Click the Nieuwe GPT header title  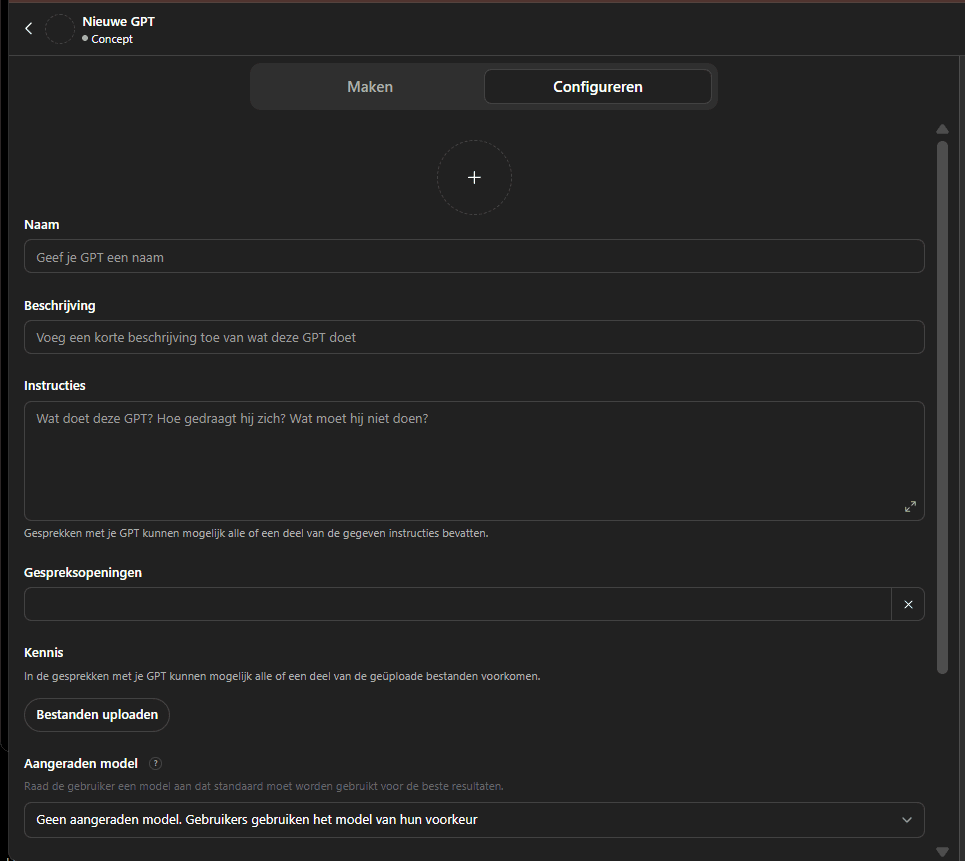[x=118, y=20]
